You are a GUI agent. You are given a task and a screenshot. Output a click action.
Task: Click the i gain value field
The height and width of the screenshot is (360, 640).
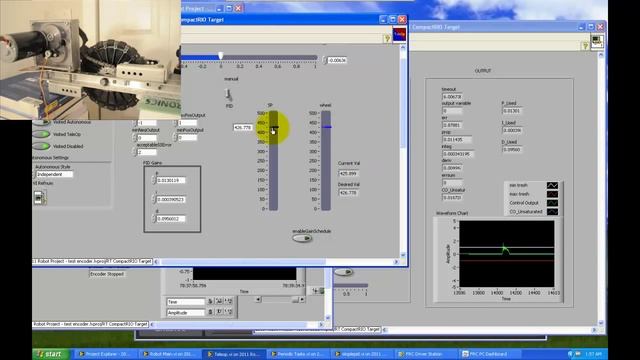pos(171,199)
